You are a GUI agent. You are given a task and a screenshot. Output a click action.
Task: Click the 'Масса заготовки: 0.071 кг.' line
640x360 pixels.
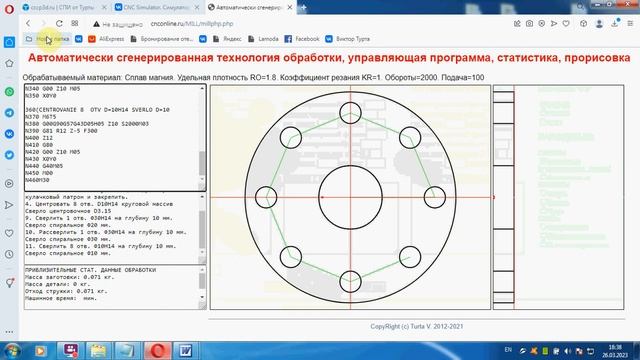69,277
